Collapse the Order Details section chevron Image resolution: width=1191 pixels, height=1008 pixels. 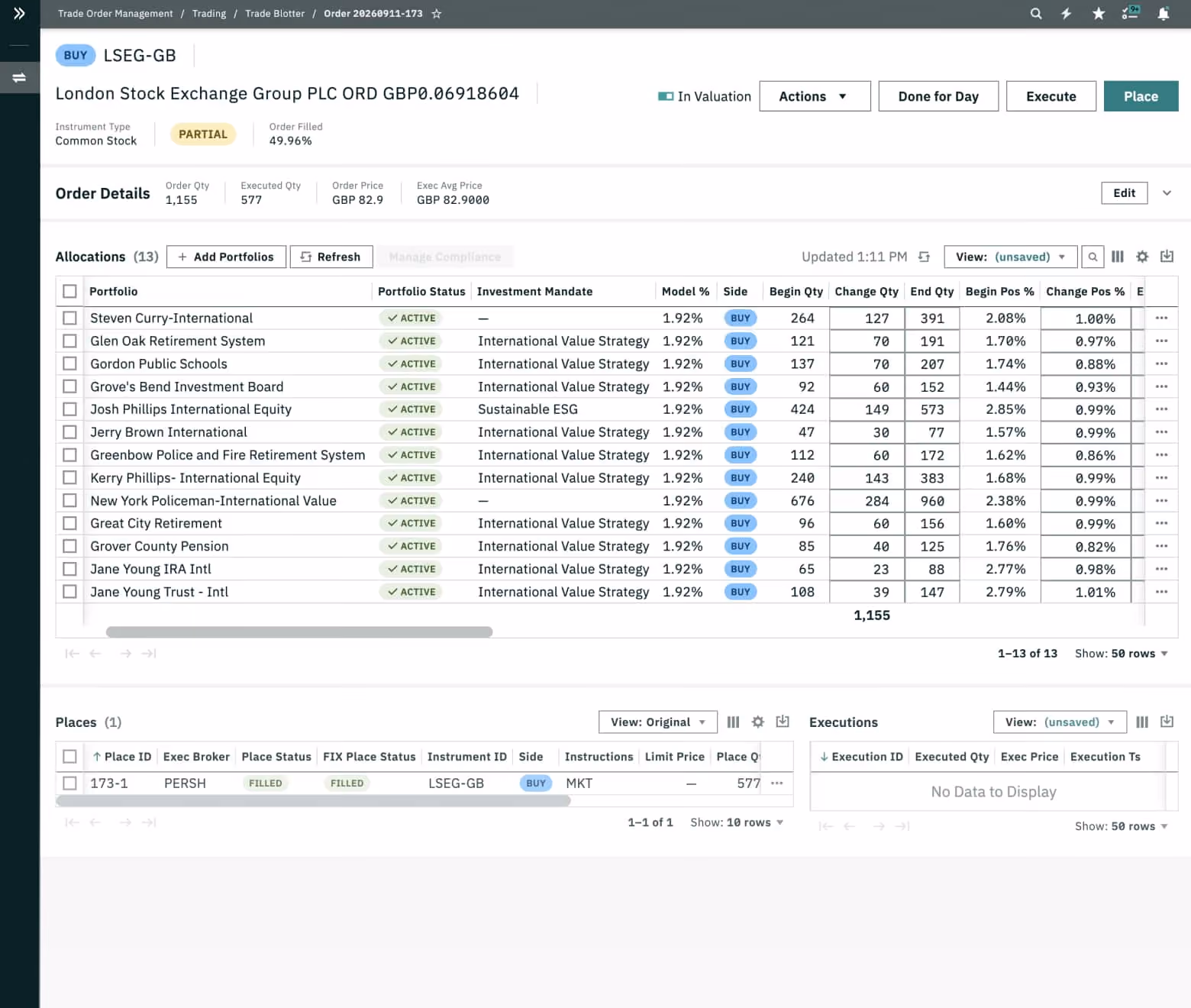[x=1167, y=193]
